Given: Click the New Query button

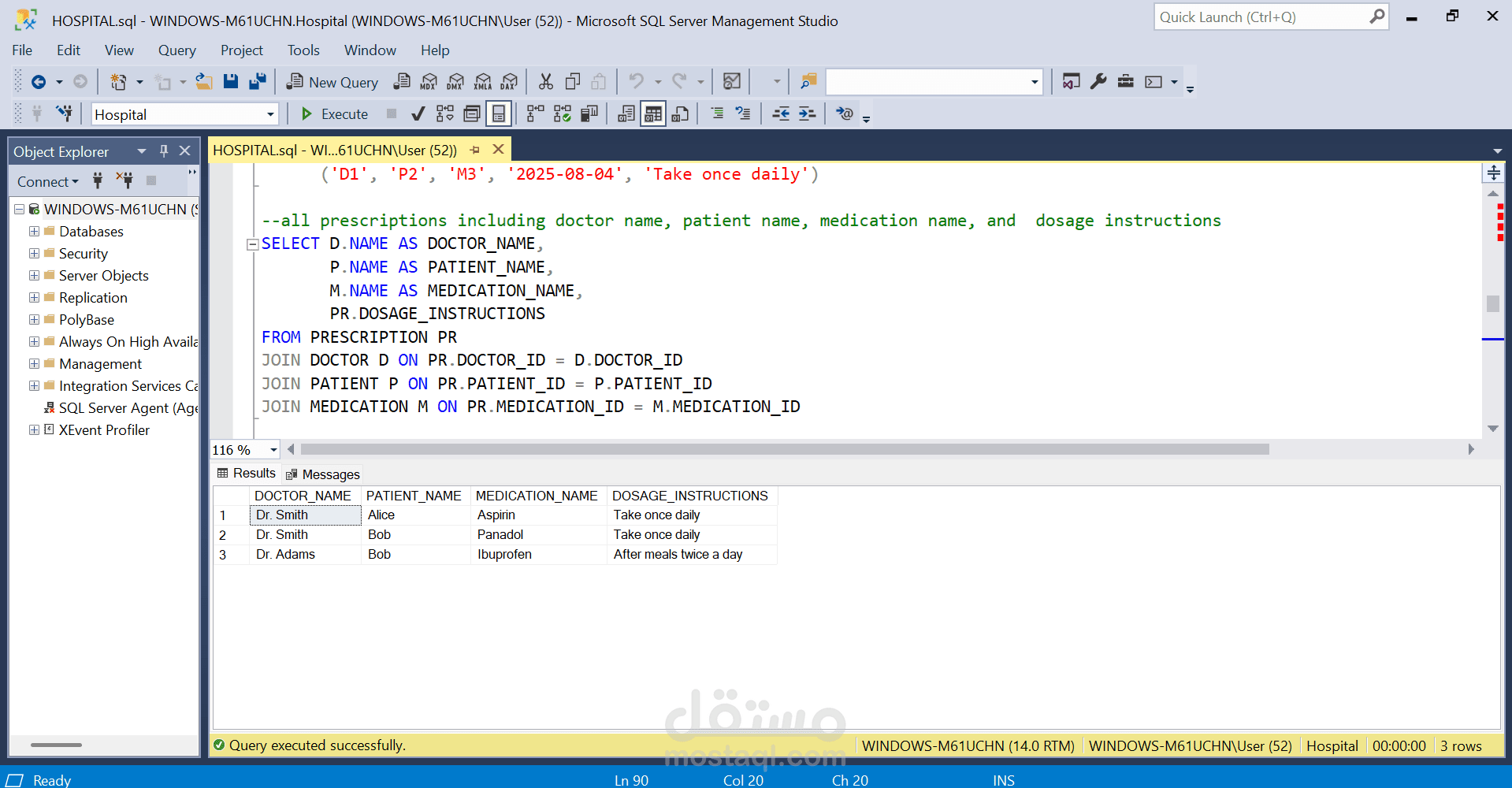Looking at the screenshot, I should point(332,82).
